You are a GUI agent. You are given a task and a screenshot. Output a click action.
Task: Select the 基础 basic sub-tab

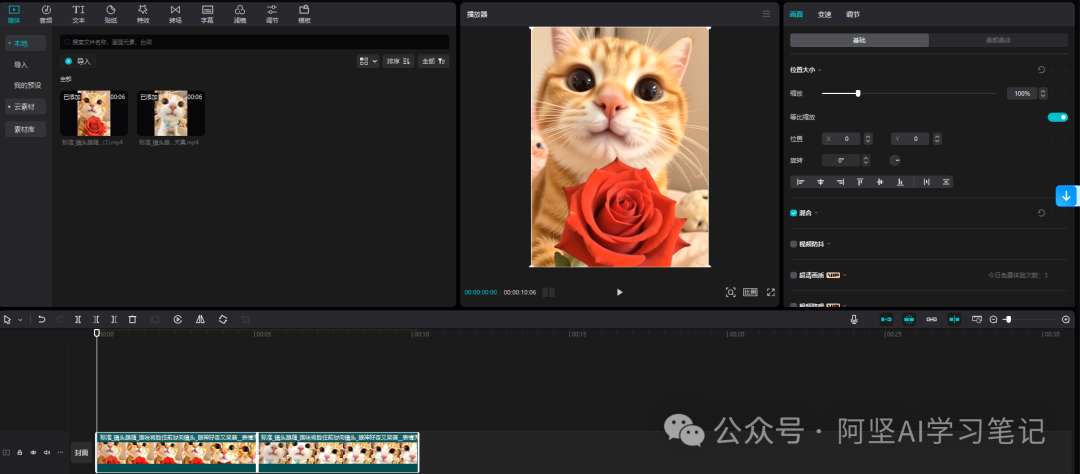pyautogui.click(x=859, y=40)
